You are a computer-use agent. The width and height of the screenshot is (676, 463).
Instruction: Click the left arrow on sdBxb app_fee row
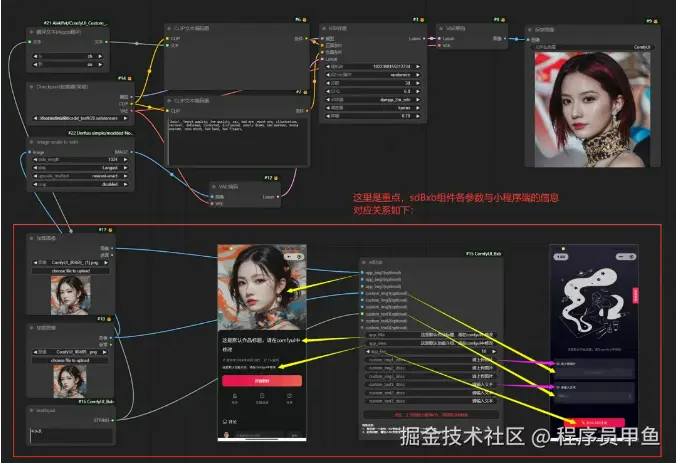tap(368, 351)
